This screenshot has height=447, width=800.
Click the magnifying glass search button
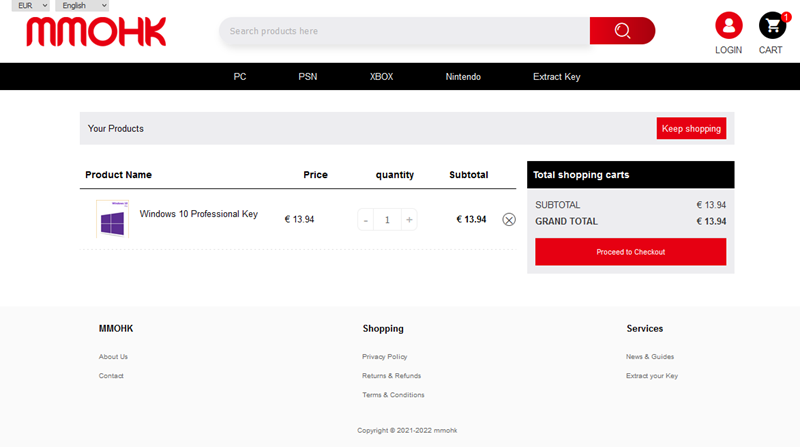(x=622, y=31)
